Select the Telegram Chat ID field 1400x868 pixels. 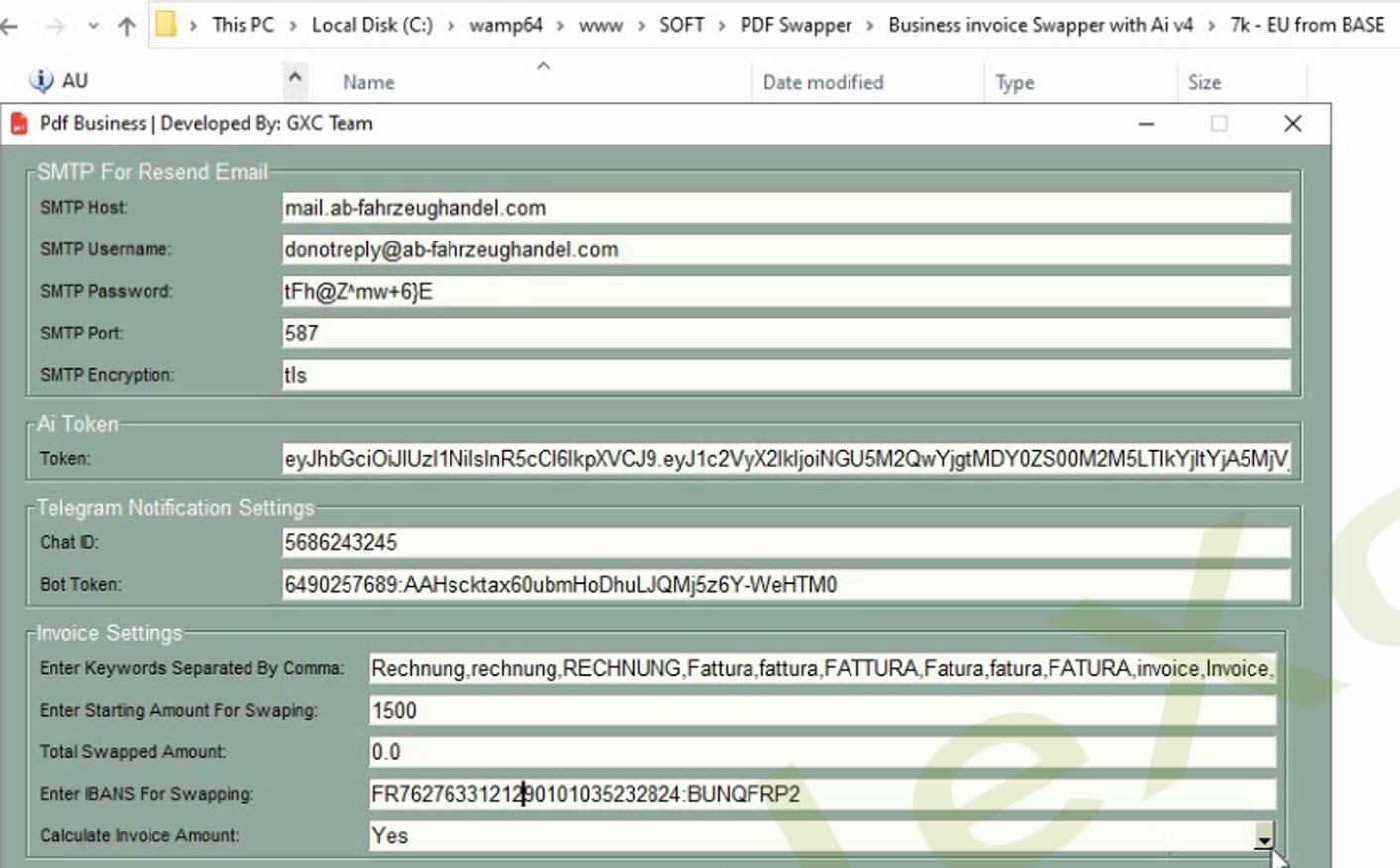785,542
